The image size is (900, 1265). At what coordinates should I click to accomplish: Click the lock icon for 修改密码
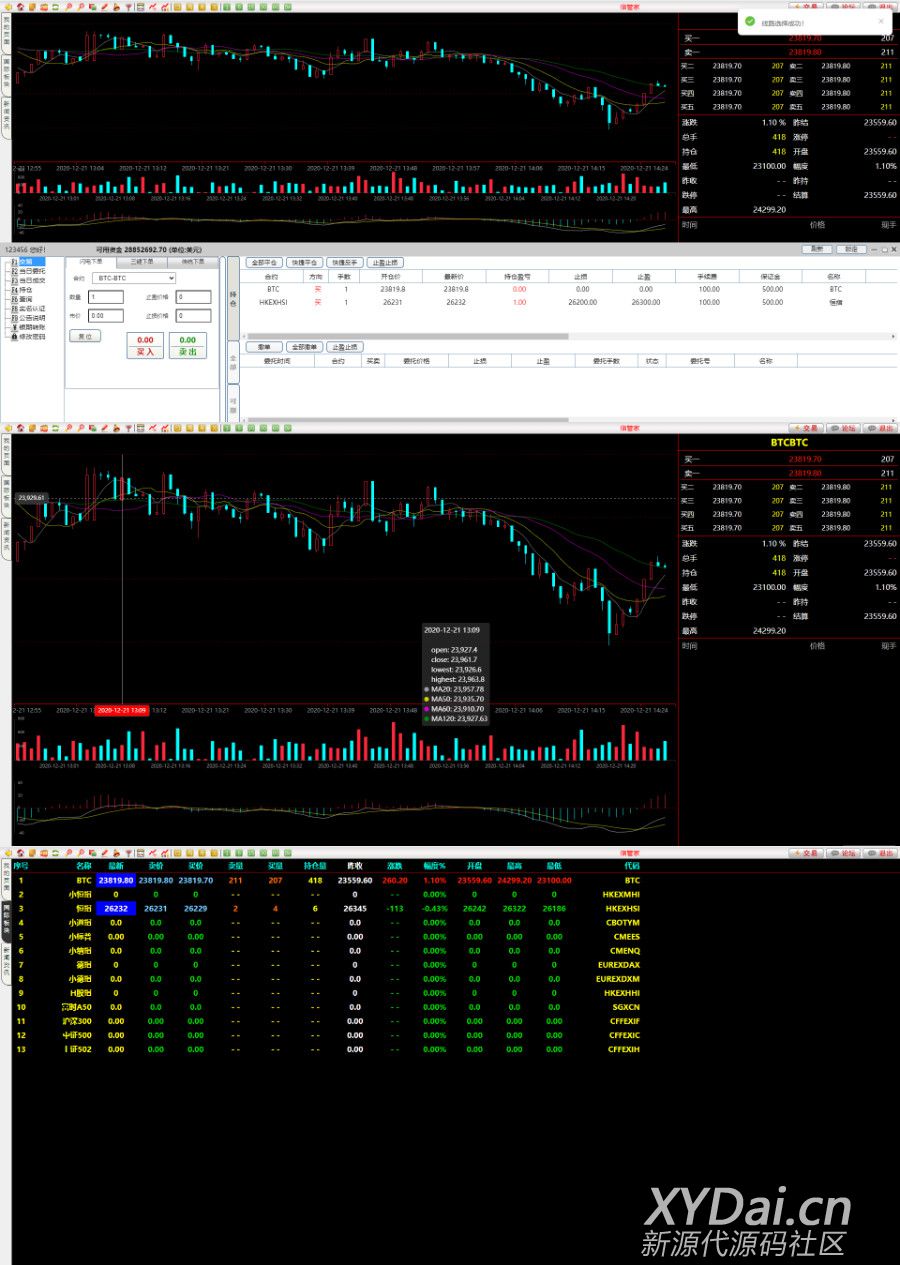14,337
